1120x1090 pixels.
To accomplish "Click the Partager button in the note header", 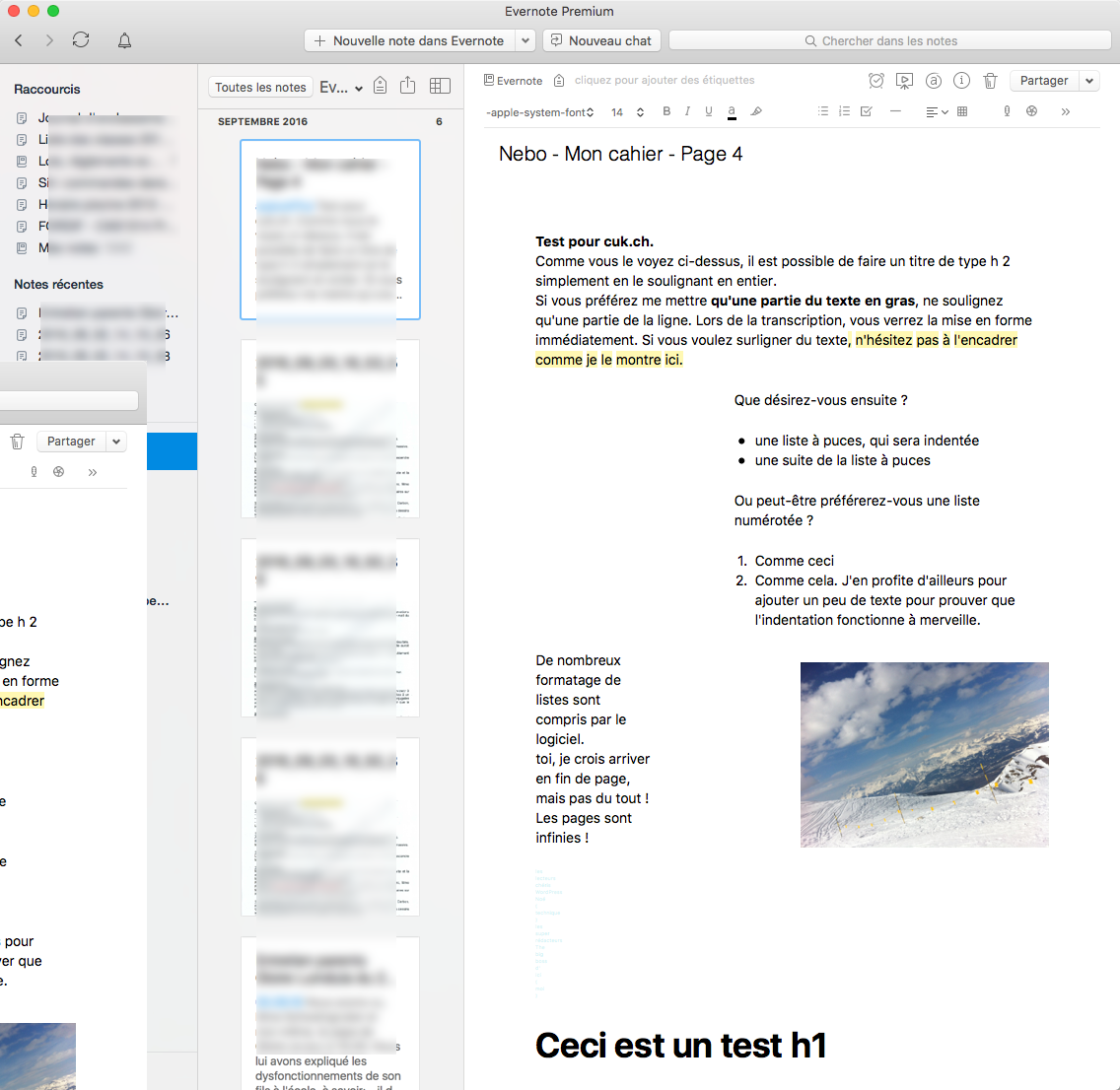I will (x=1044, y=81).
